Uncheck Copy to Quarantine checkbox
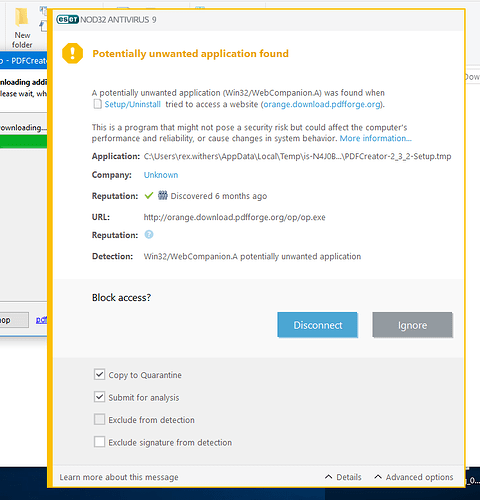 point(99,374)
